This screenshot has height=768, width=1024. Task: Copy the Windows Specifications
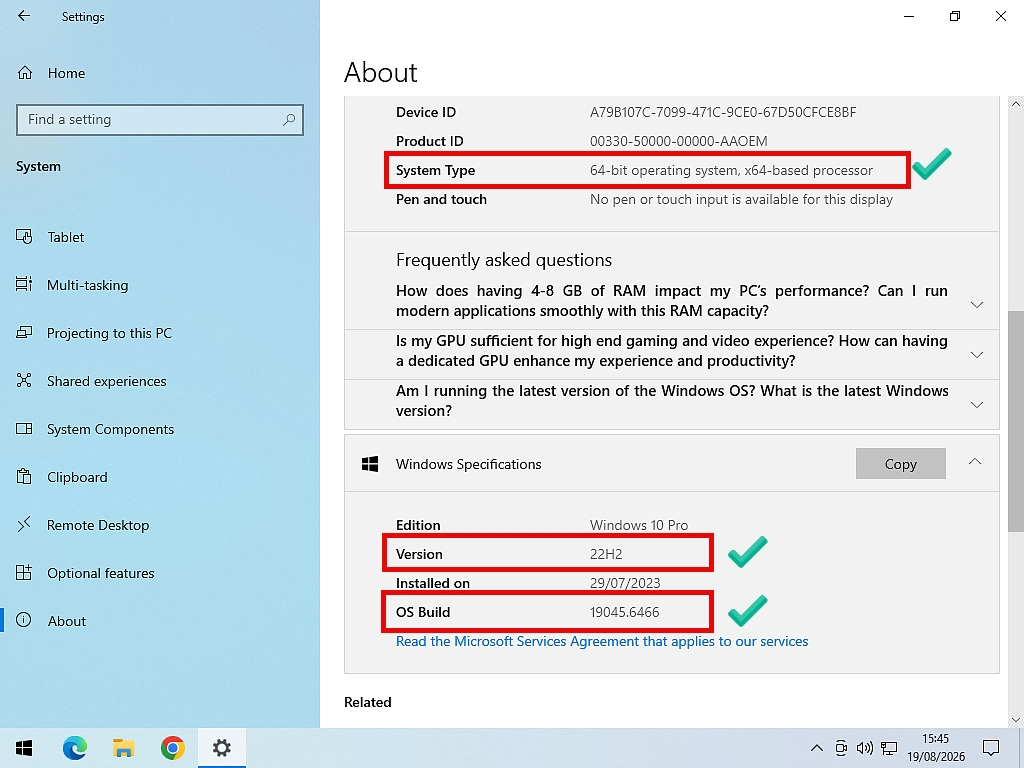[901, 464]
